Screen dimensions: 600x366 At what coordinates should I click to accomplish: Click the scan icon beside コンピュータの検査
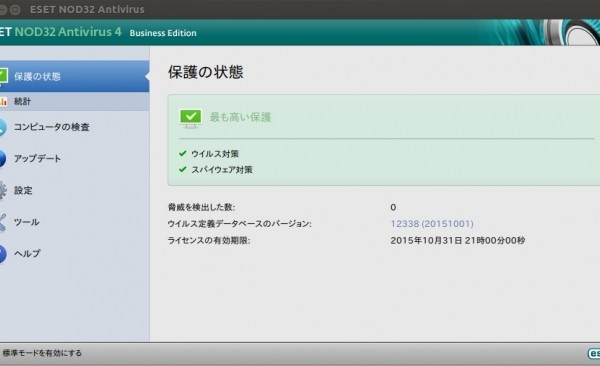3,127
